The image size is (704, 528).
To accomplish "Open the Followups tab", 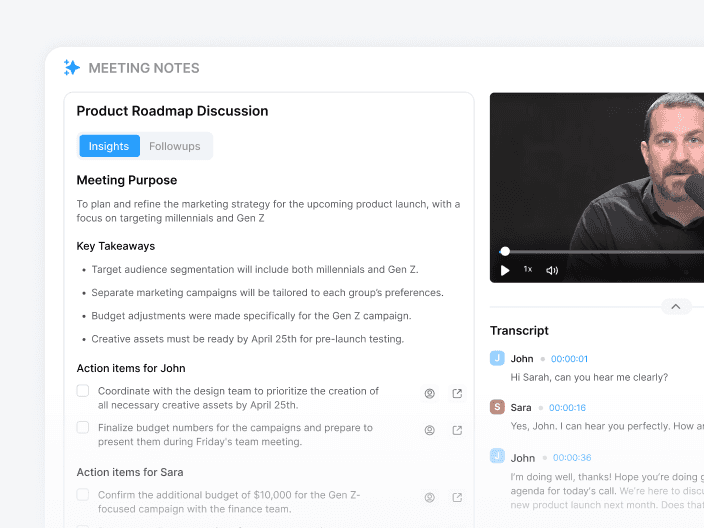I will click(175, 146).
